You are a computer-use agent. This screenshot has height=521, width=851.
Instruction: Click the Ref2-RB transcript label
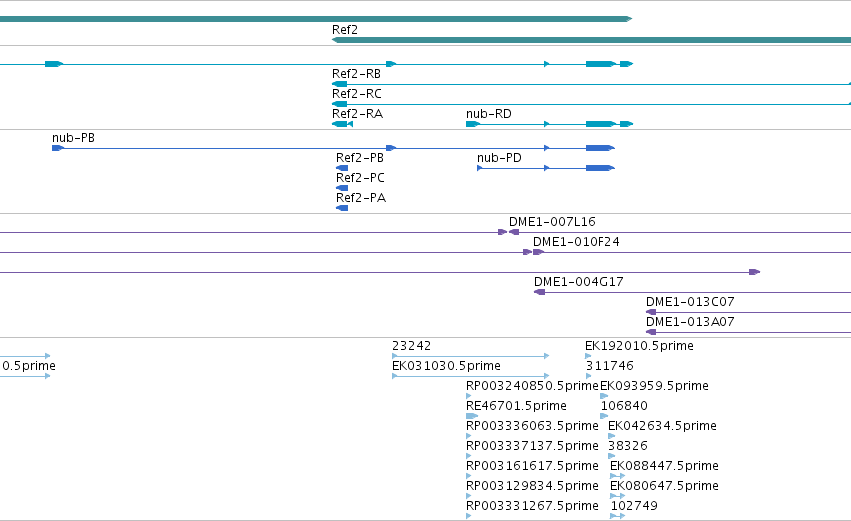356,74
